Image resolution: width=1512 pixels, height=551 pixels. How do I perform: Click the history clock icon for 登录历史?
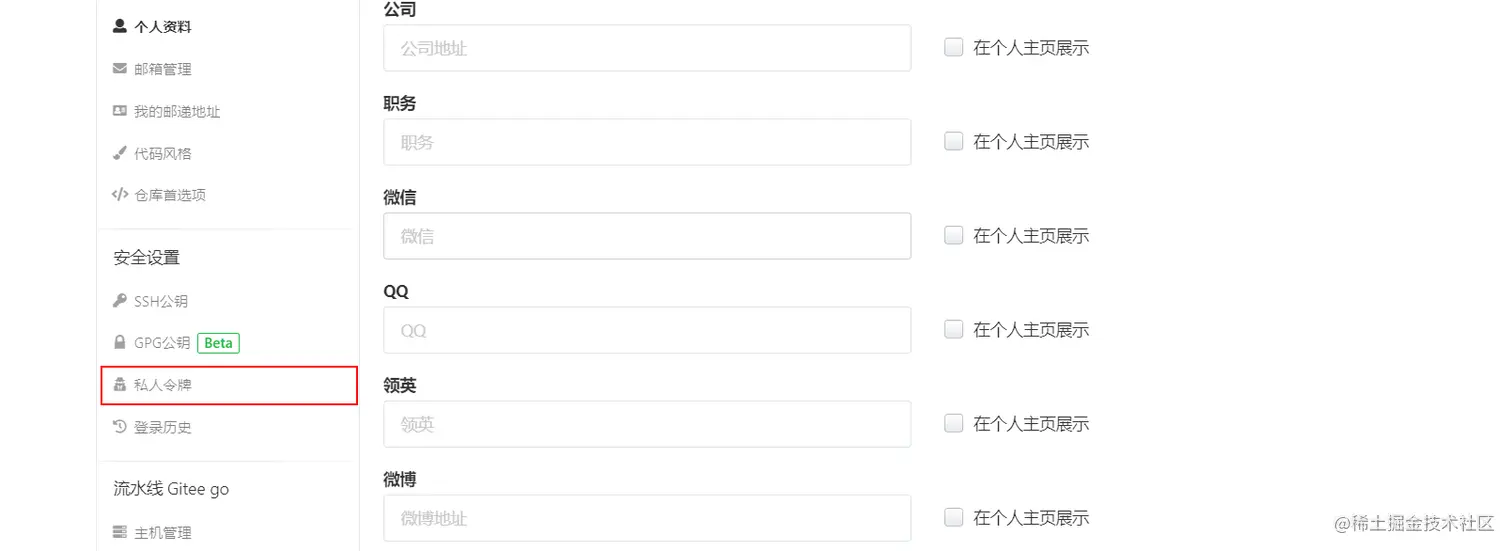[120, 427]
